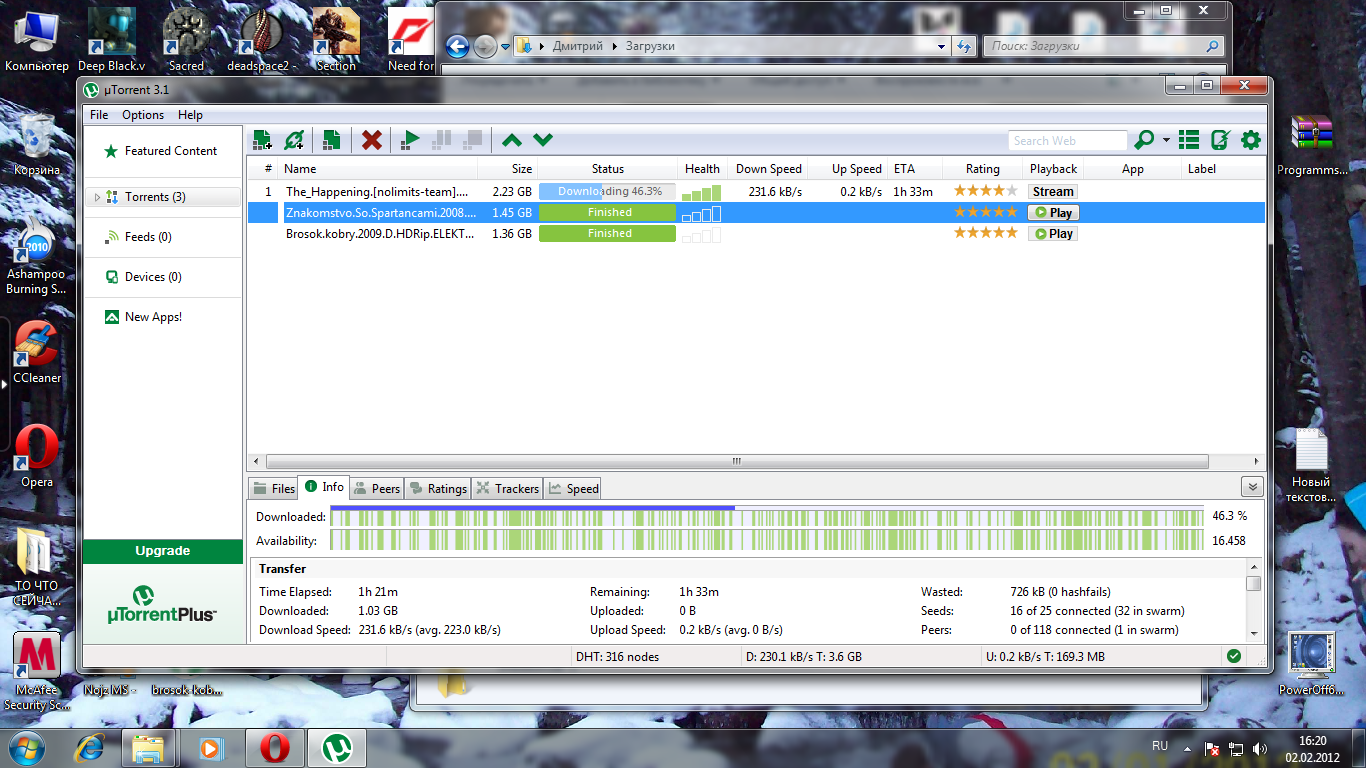The height and width of the screenshot is (768, 1366).
Task: Open the Options menu
Action: 143,115
